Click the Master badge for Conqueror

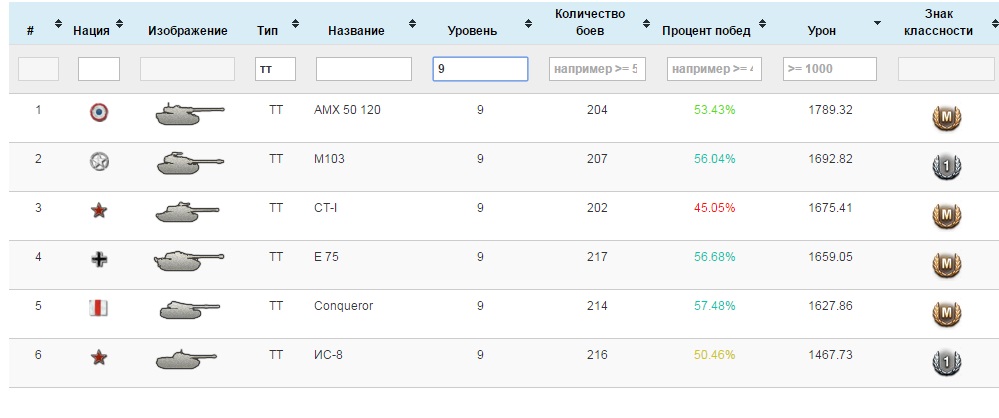coord(946,315)
